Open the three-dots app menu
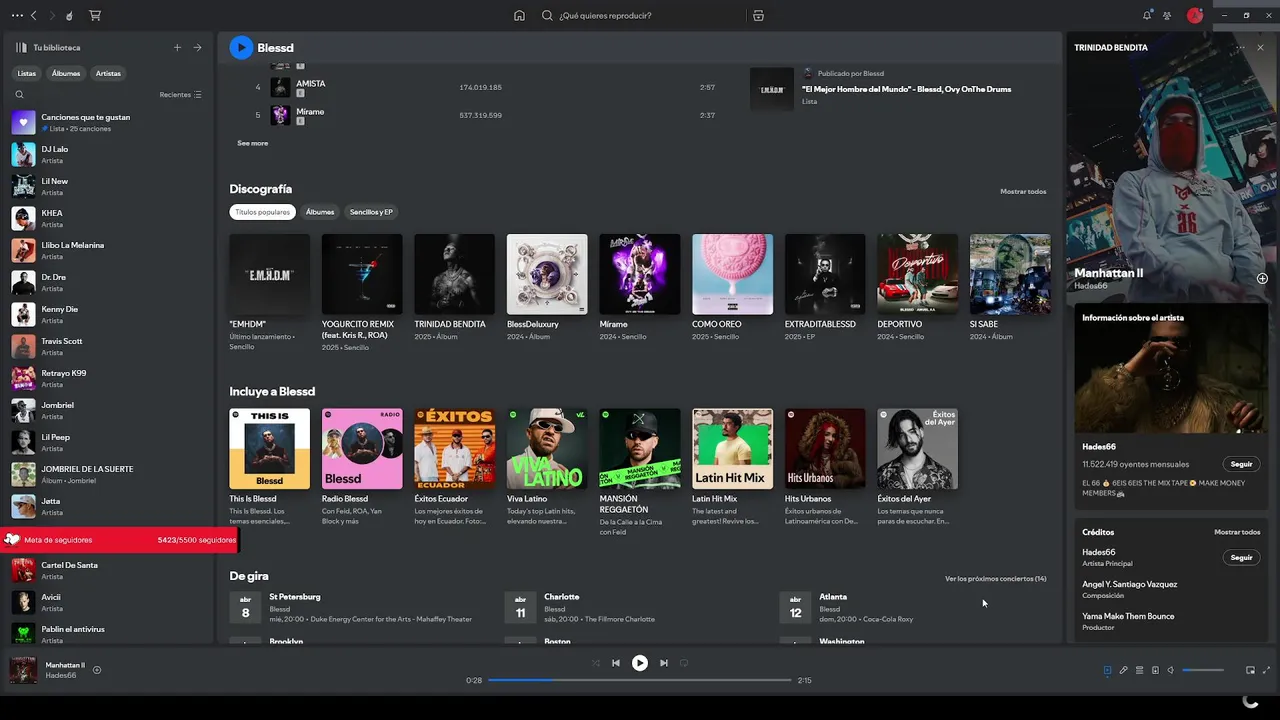The width and height of the screenshot is (1280, 720). [17, 16]
